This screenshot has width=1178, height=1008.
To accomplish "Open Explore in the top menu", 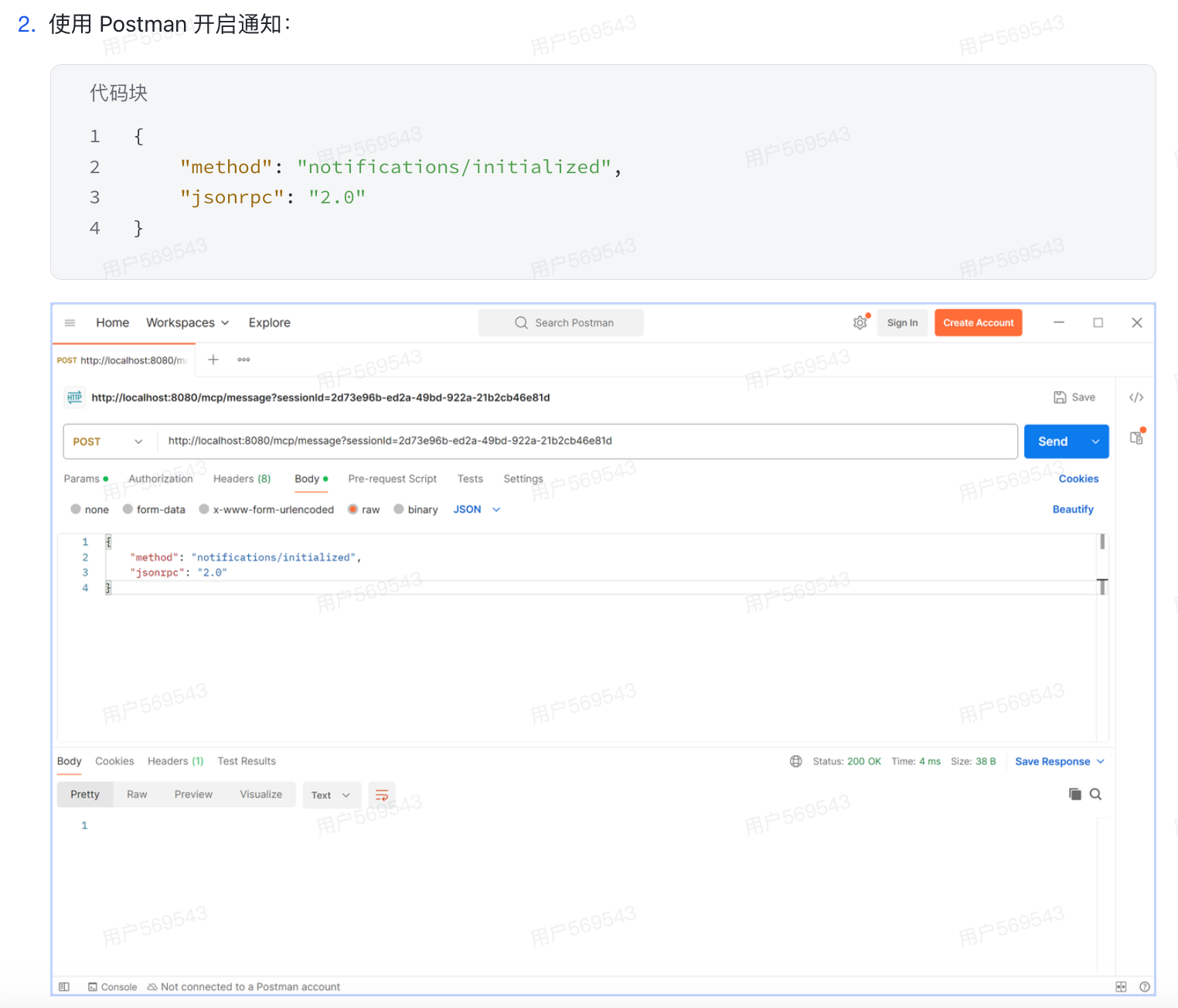I will click(270, 323).
